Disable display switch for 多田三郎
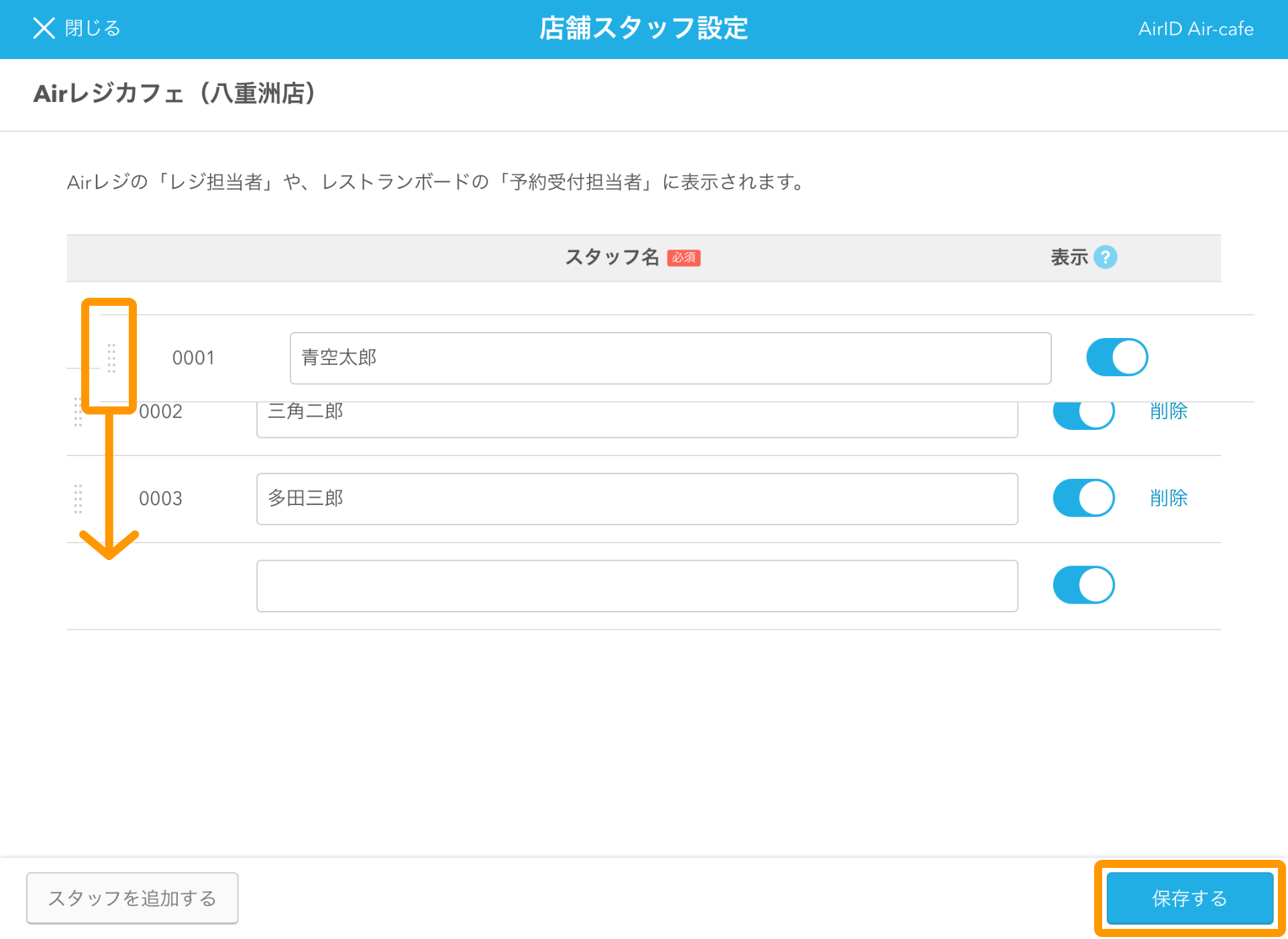1288x939 pixels. pyautogui.click(x=1083, y=498)
